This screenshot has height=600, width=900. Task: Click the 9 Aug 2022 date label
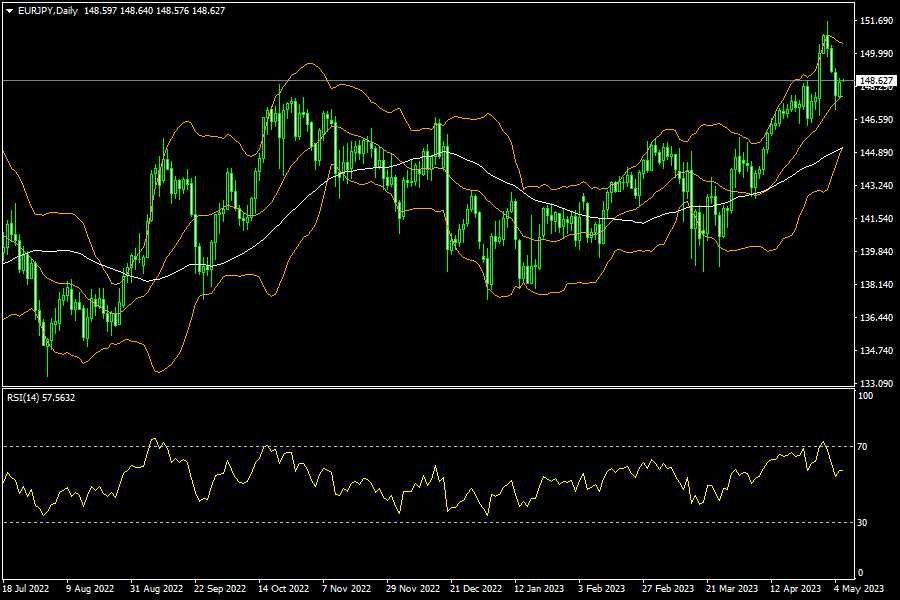(90, 589)
